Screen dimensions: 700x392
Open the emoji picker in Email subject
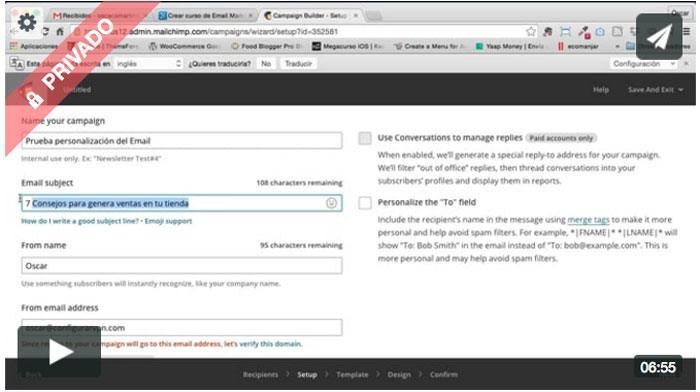click(x=331, y=203)
